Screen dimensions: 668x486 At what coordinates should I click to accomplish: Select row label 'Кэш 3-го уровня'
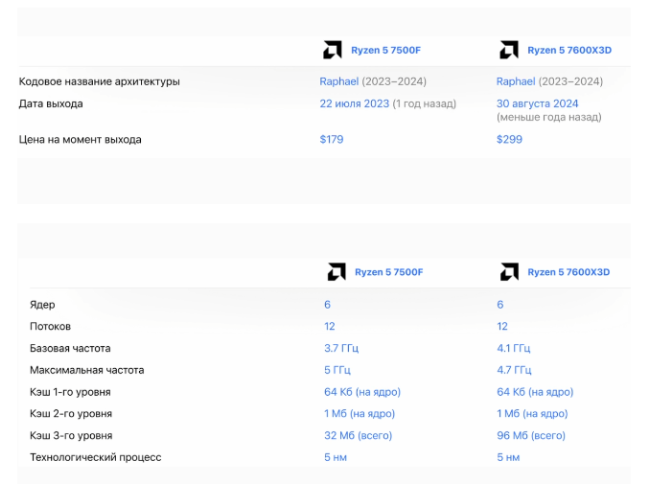tap(71, 435)
